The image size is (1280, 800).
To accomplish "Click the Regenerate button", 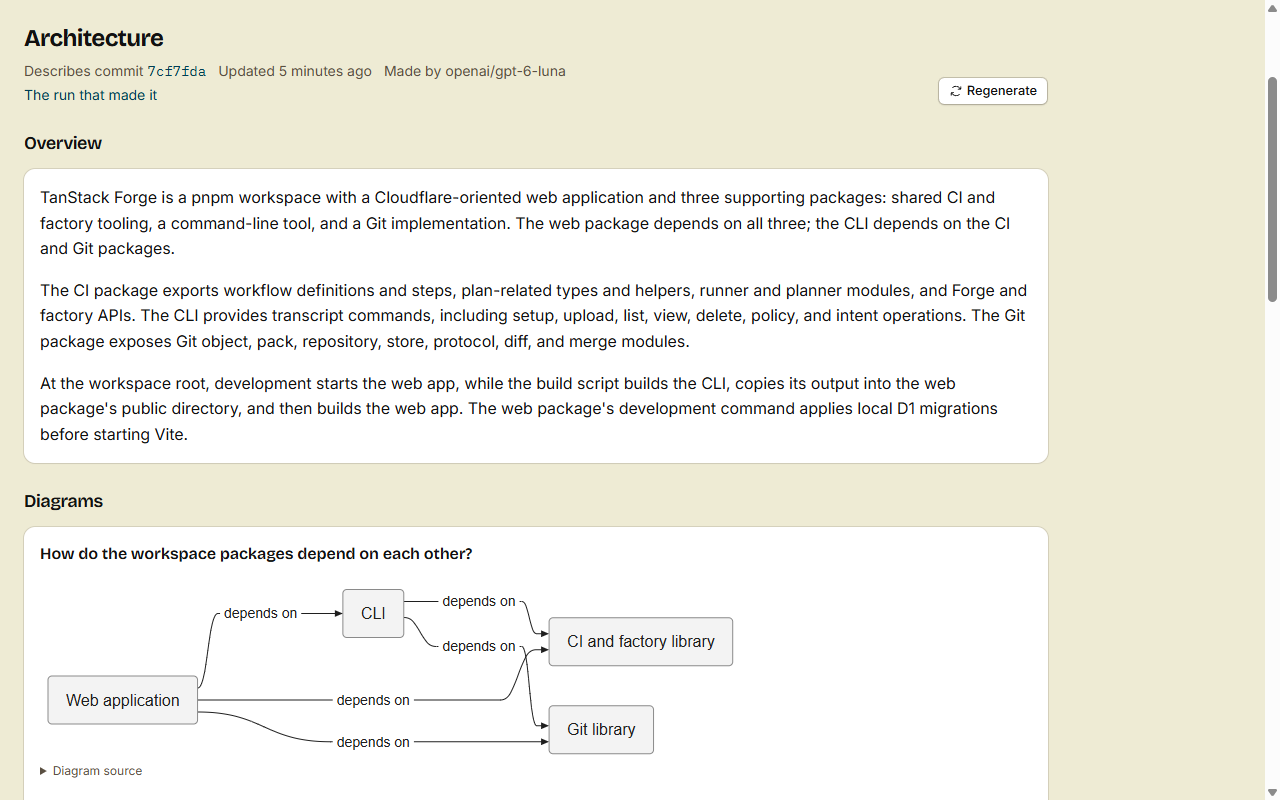I will [993, 91].
